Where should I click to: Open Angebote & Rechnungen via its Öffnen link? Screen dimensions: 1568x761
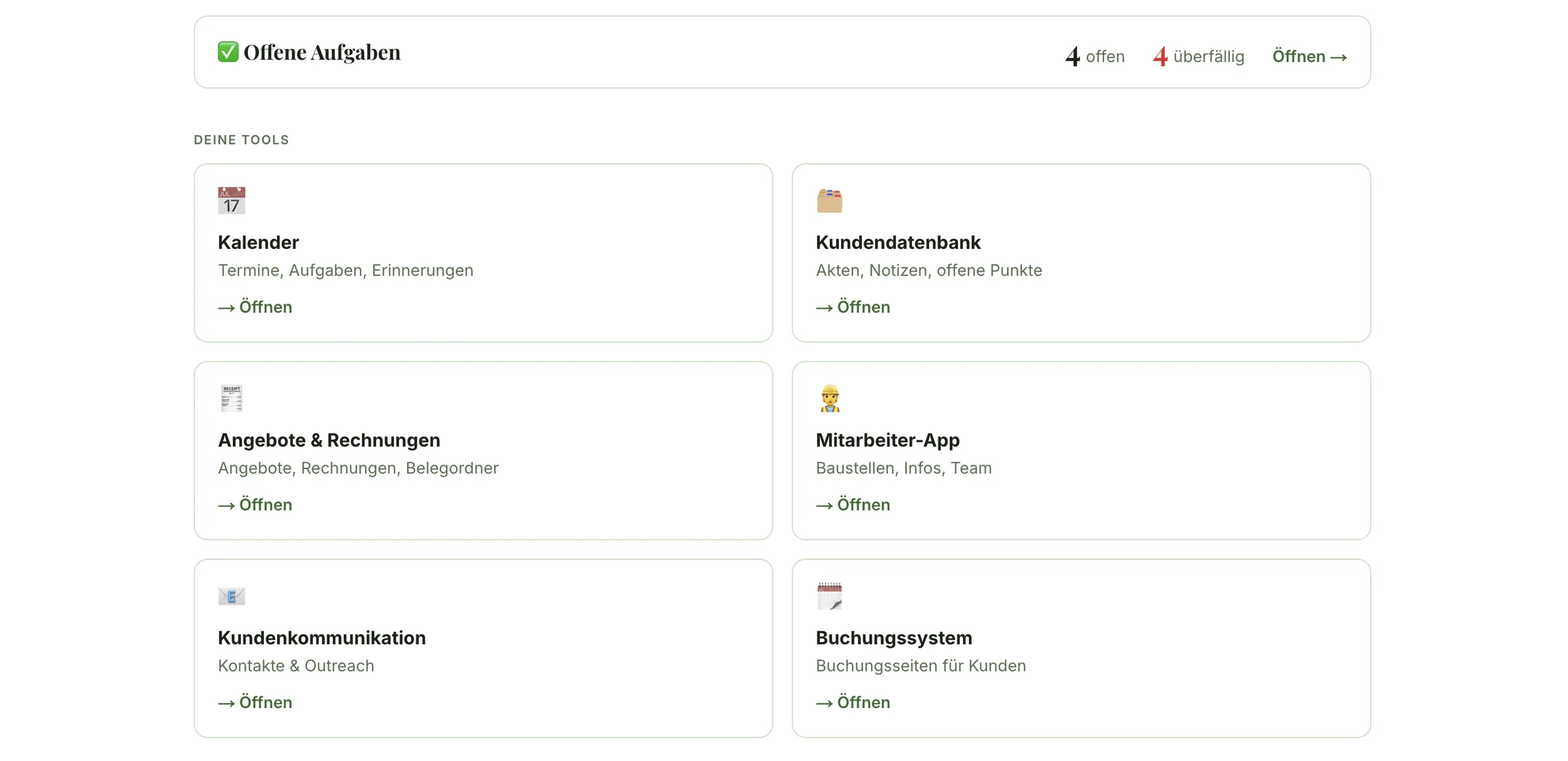point(255,505)
